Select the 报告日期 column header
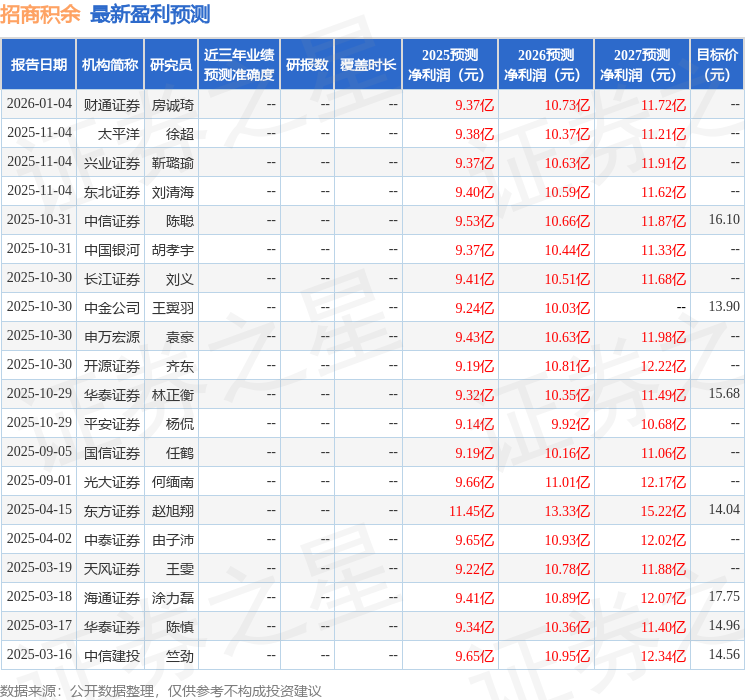 click(x=39, y=64)
